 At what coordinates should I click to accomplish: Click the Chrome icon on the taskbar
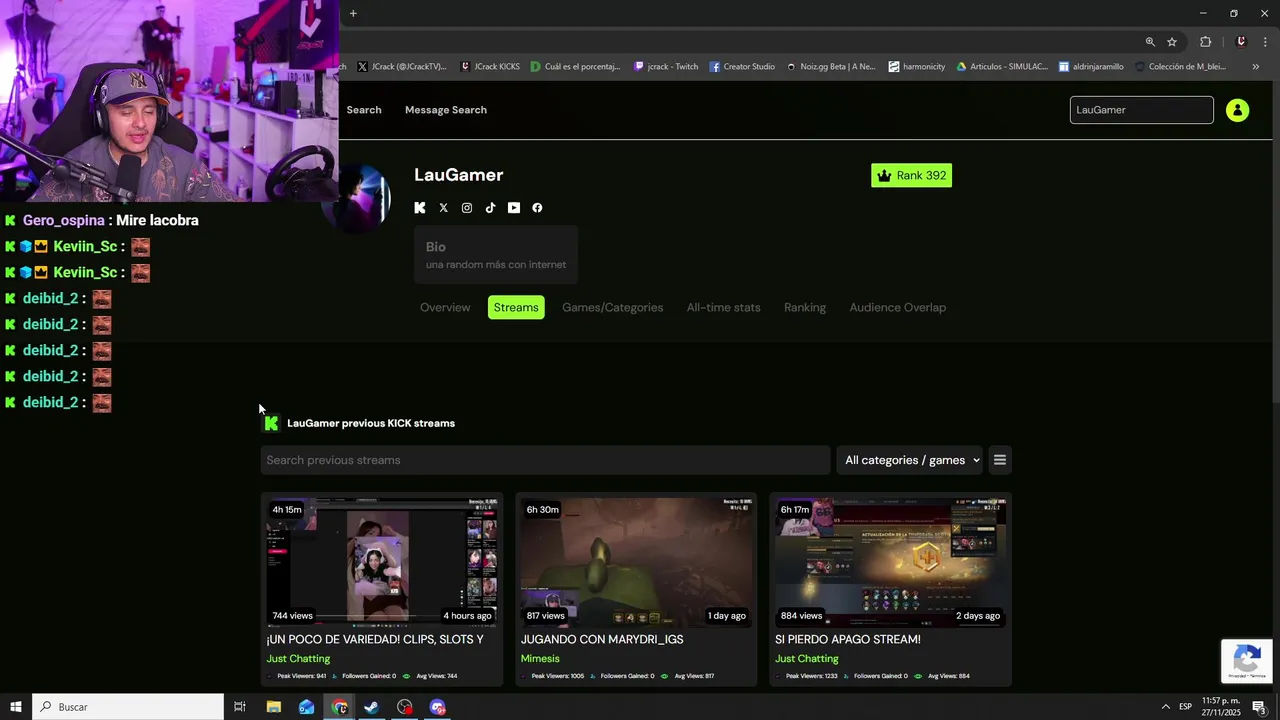(340, 707)
